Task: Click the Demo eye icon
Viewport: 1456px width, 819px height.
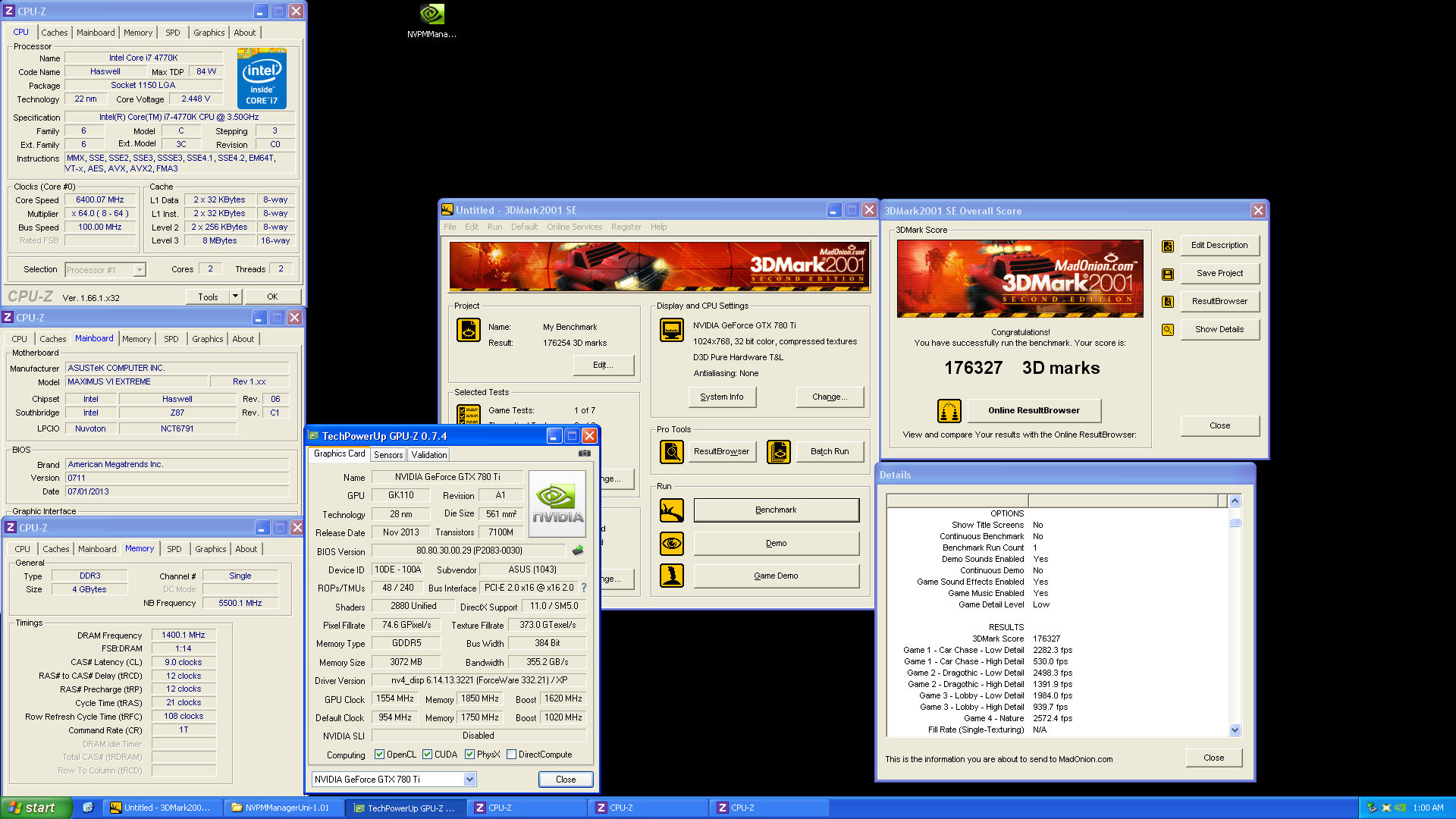Action: point(672,543)
